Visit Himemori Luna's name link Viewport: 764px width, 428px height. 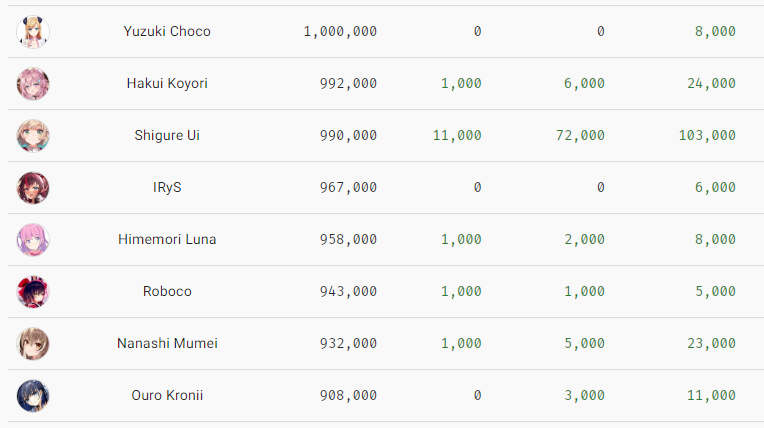[x=167, y=239]
